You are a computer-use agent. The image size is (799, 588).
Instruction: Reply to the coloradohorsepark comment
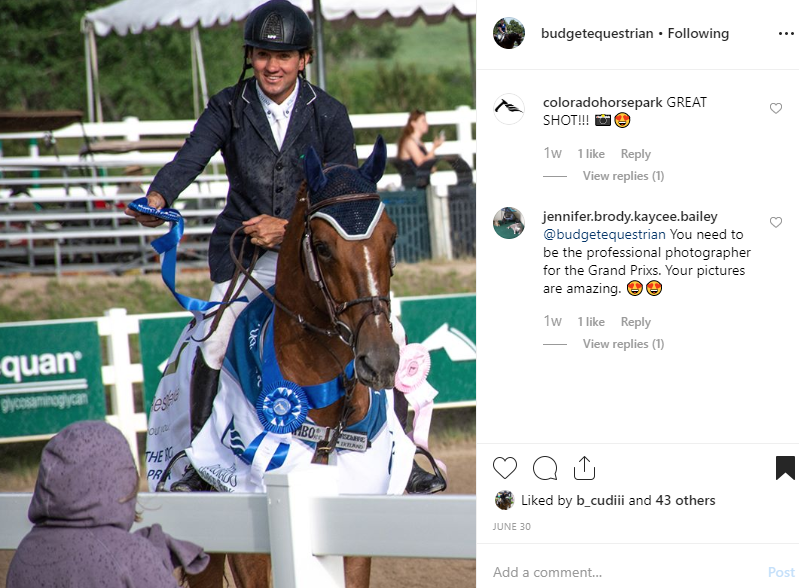click(x=635, y=154)
